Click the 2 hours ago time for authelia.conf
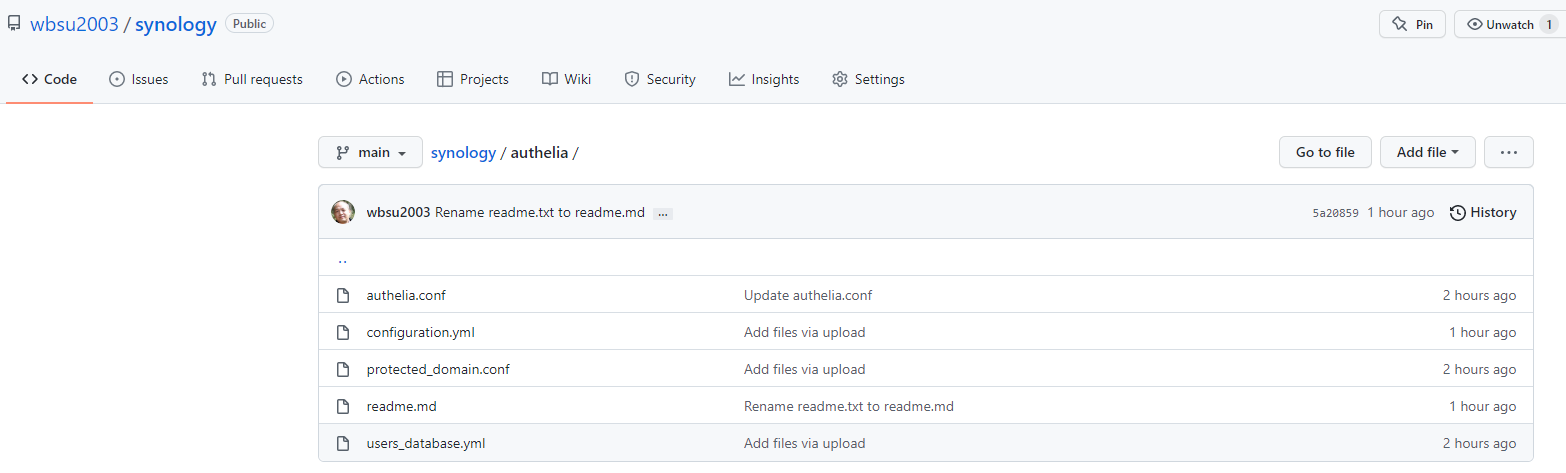The image size is (1566, 473). click(x=1479, y=295)
